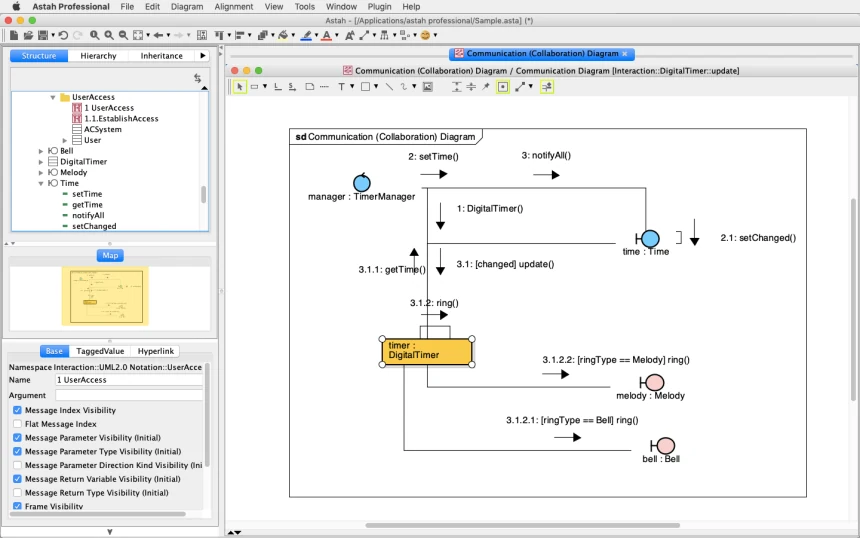Toggle Message Parameter Visibility (Initial)

point(18,438)
